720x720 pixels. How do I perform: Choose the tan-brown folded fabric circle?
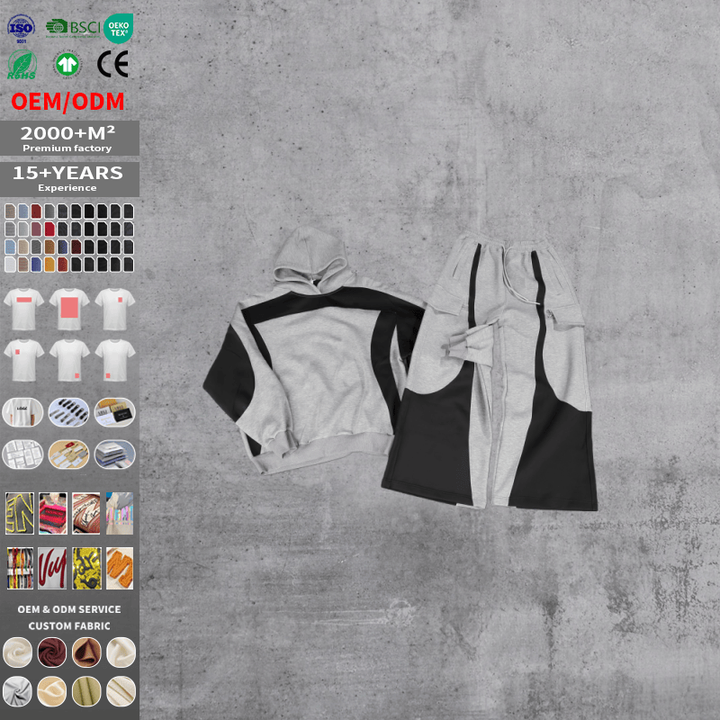pyautogui.click(x=86, y=652)
